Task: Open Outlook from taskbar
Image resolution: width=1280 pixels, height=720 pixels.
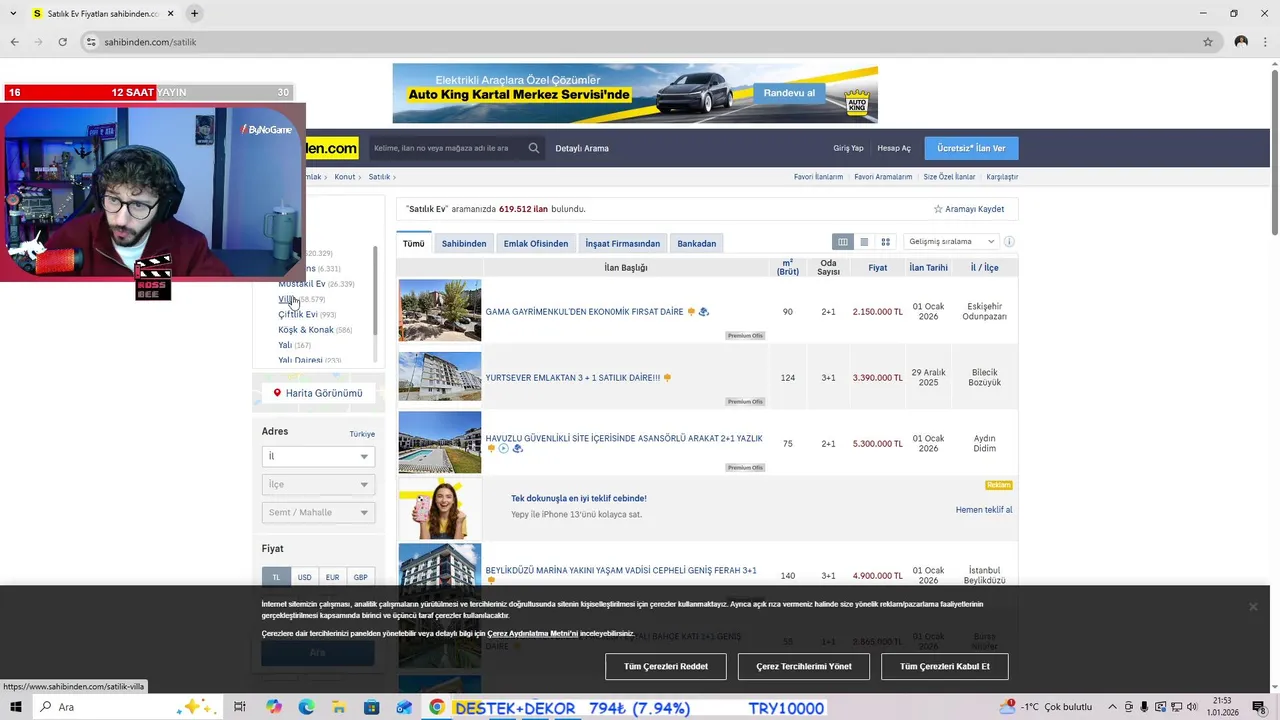Action: coord(404,707)
